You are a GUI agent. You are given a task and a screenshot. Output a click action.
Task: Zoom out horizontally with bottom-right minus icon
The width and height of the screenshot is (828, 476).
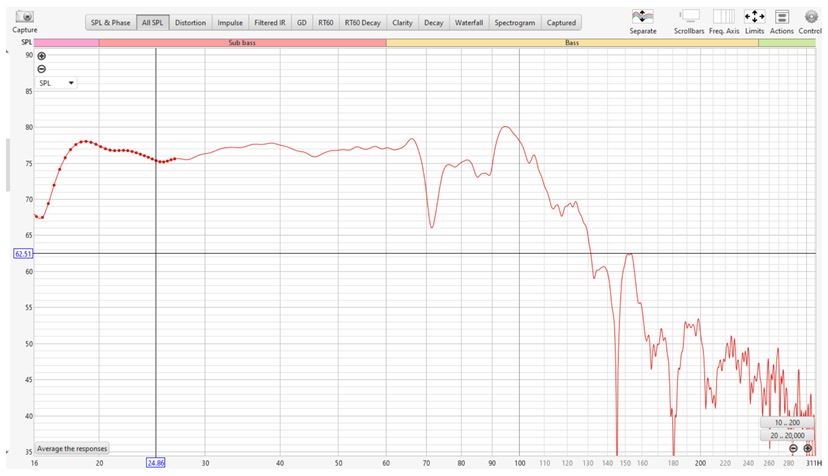click(793, 448)
